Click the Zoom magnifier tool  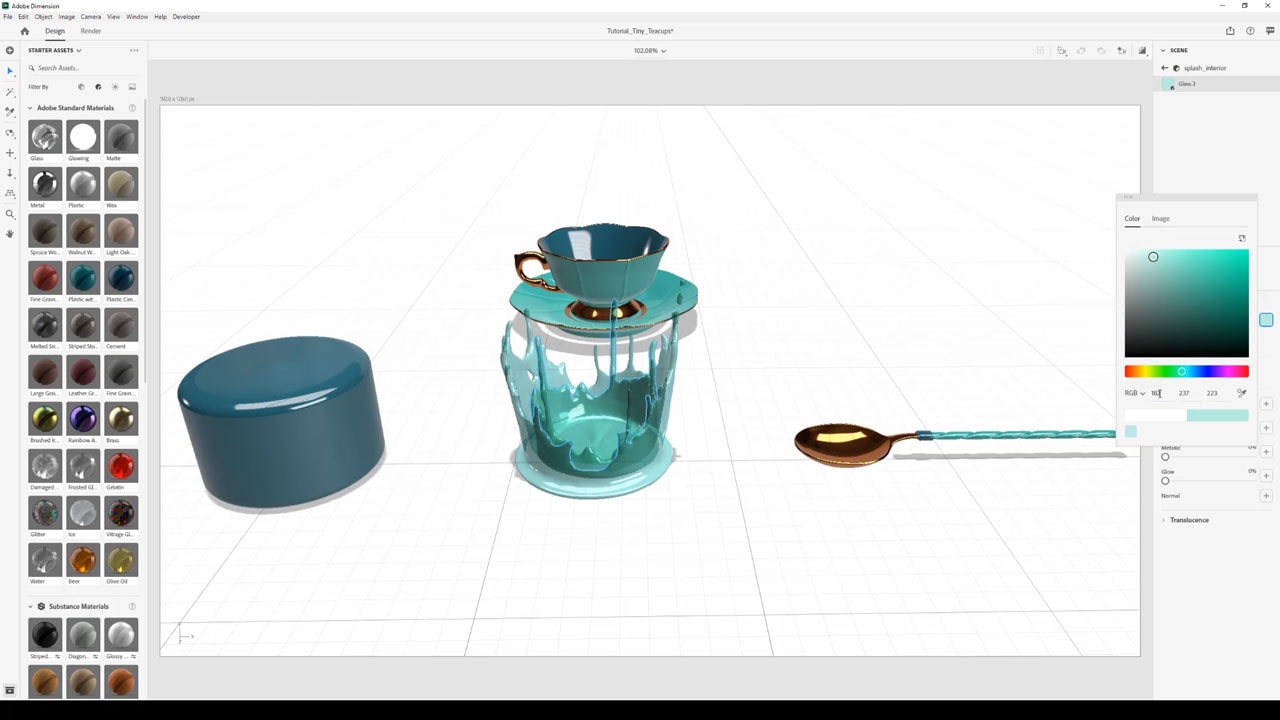click(10, 214)
